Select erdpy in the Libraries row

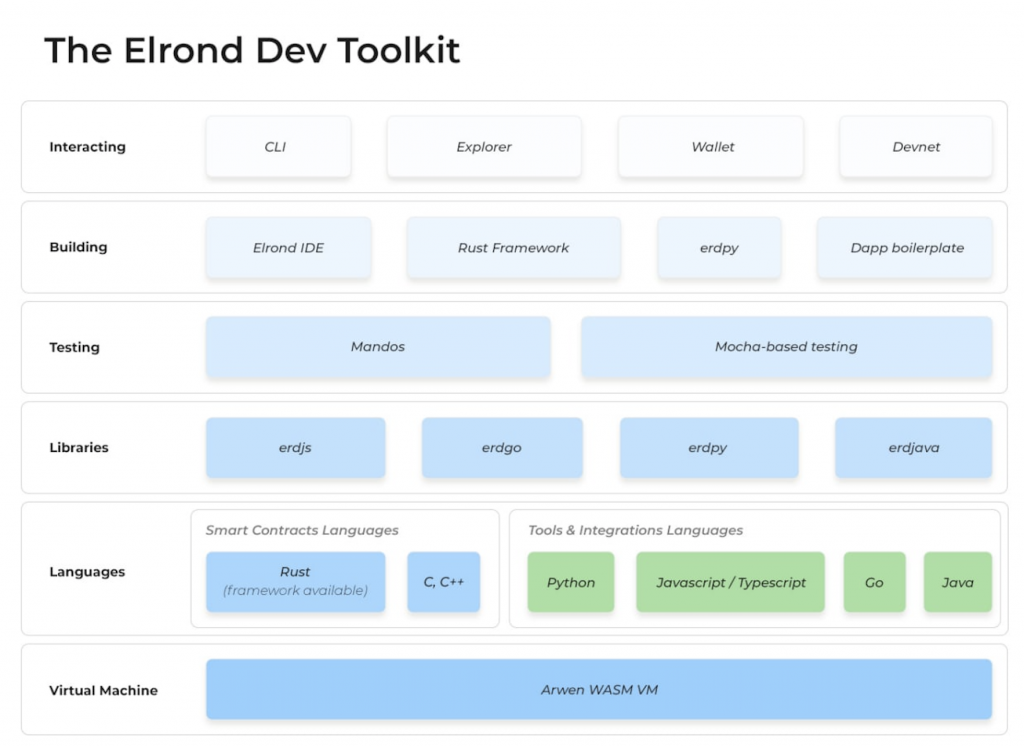[709, 447]
